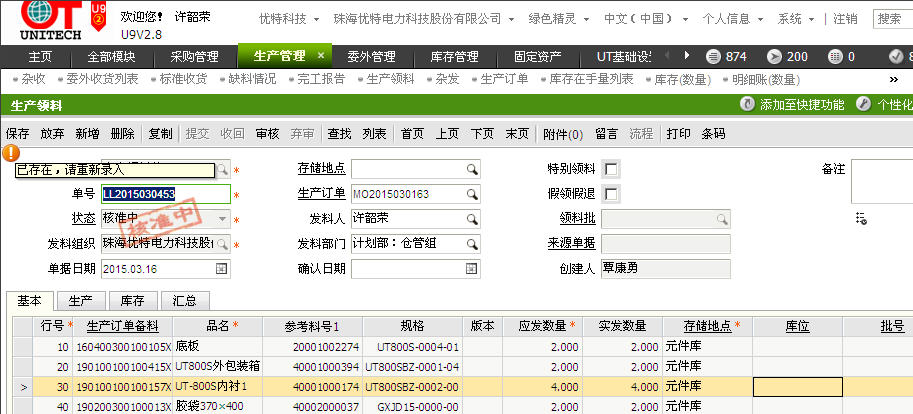Screen dimensions: 913x414
Task: Click the 发料部门 lookup magnifier icon
Action: tap(472, 244)
